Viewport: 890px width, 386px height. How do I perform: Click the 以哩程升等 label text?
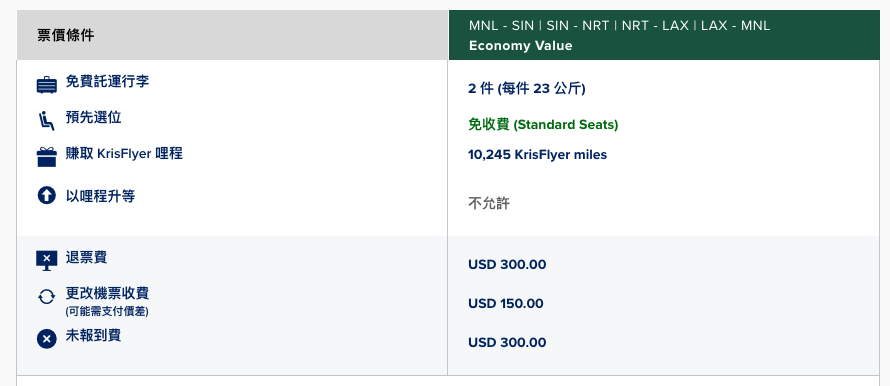[100, 196]
